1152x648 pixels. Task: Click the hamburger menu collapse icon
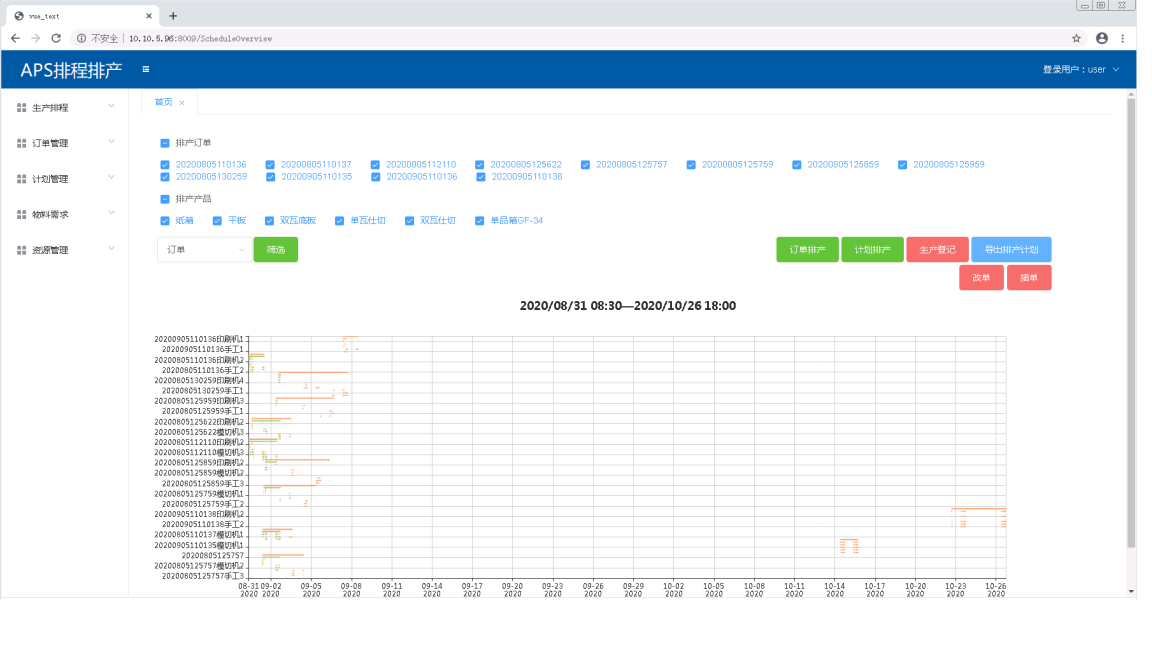pos(146,69)
